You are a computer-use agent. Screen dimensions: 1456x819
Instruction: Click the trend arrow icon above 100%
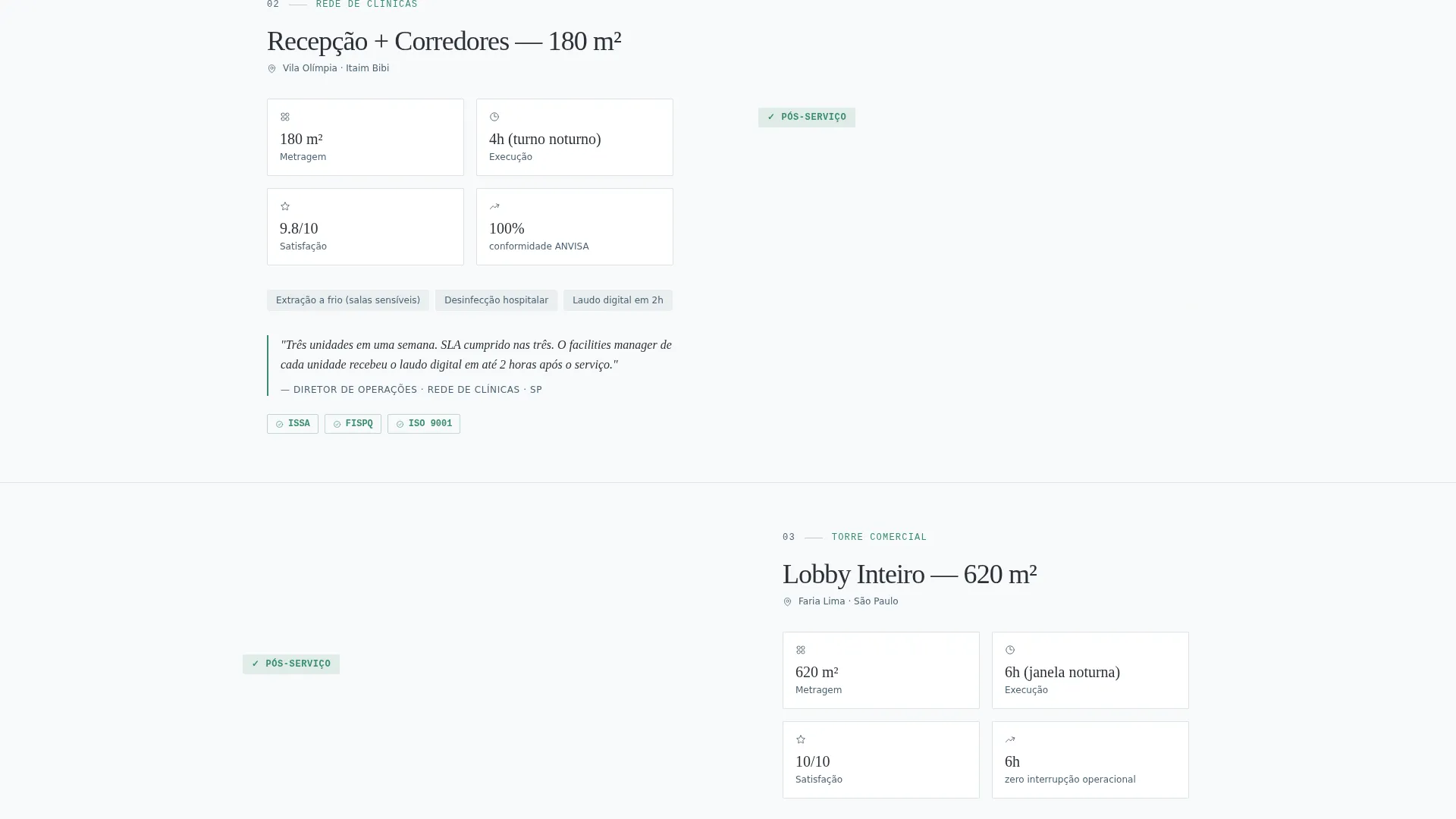pos(494,206)
